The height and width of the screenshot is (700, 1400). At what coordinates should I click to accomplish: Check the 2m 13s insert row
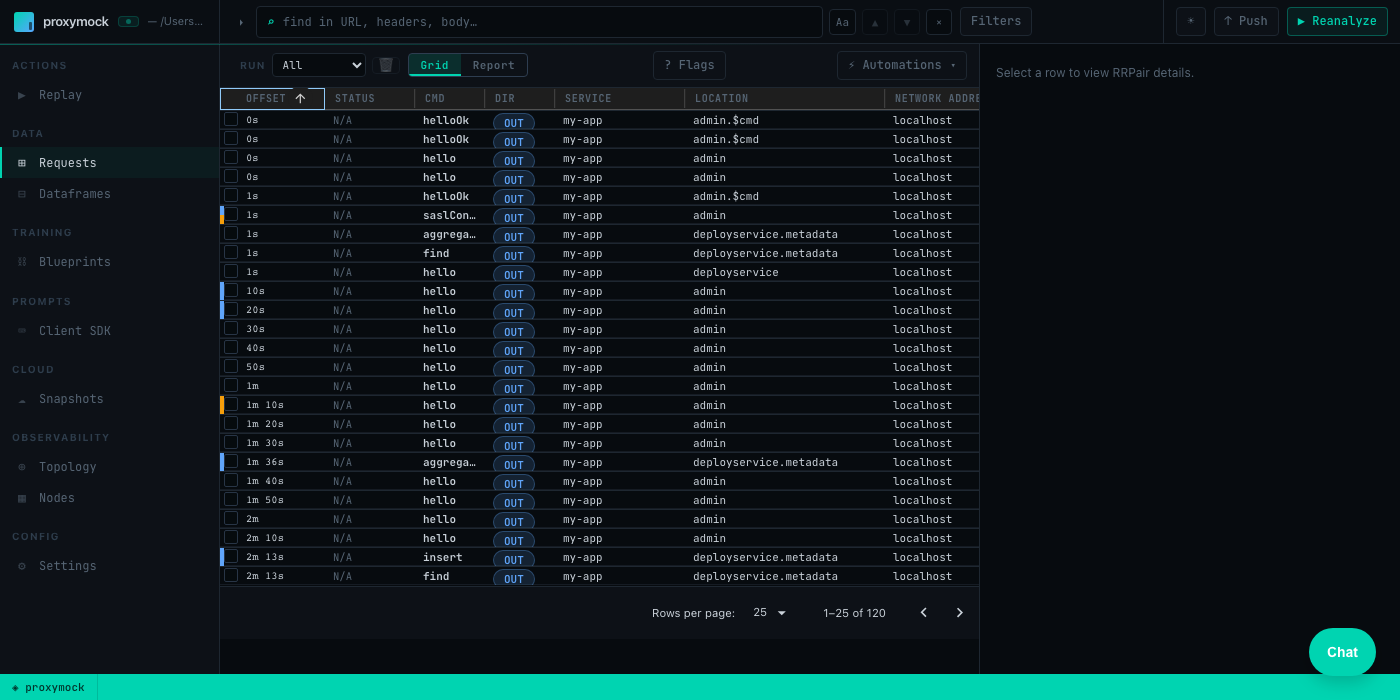[231, 556]
